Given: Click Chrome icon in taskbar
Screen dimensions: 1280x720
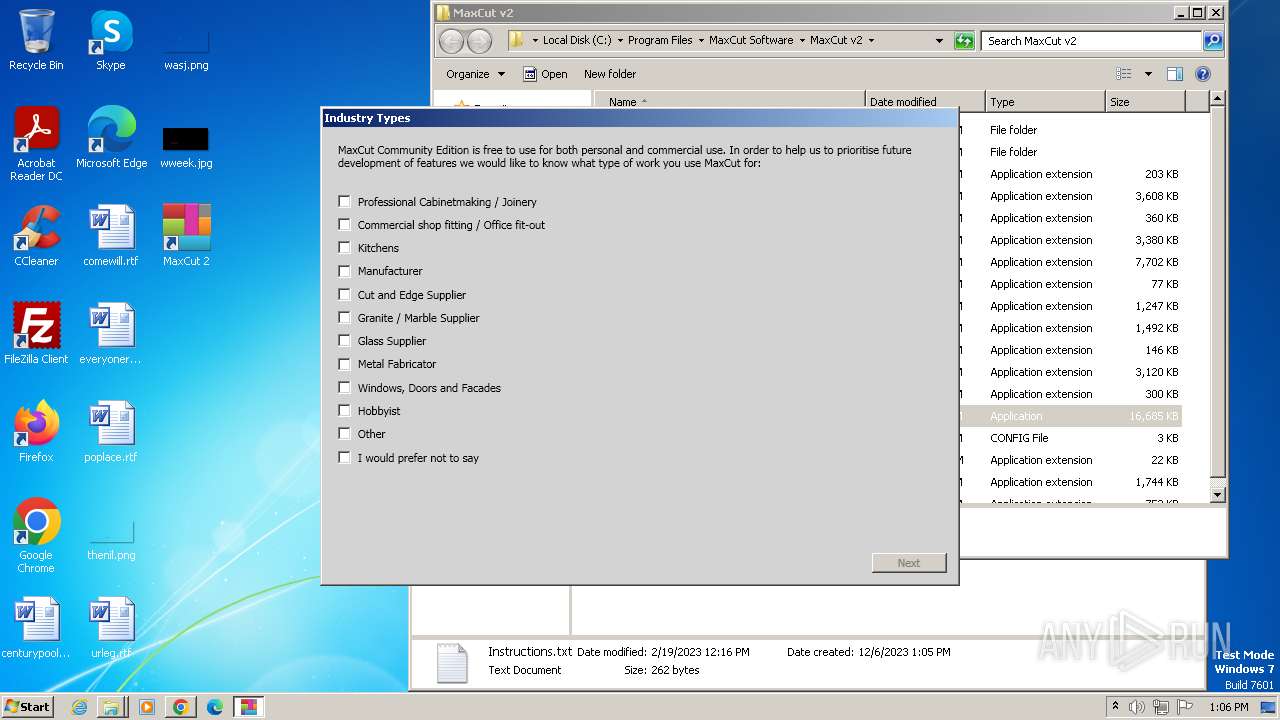Looking at the screenshot, I should (x=180, y=707).
